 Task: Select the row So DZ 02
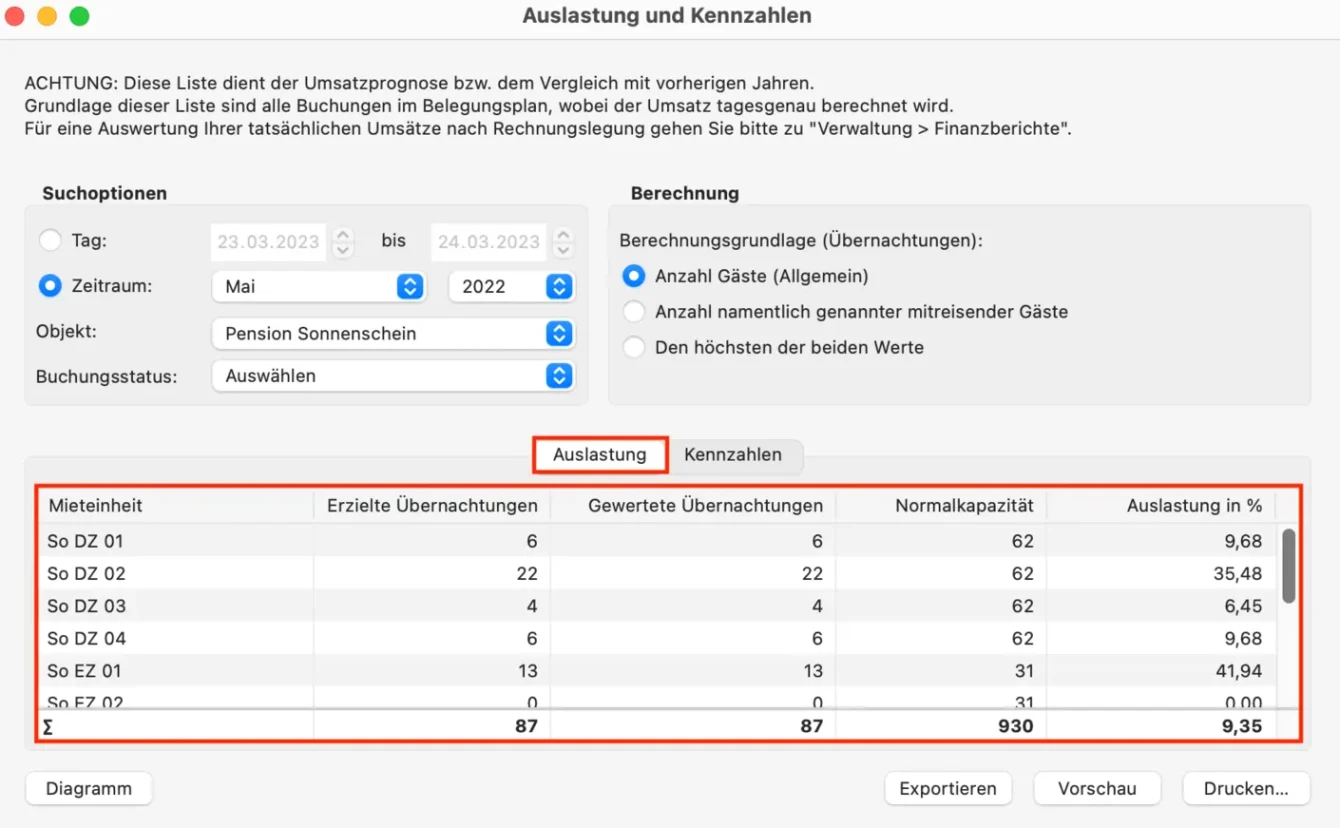[x=657, y=574]
